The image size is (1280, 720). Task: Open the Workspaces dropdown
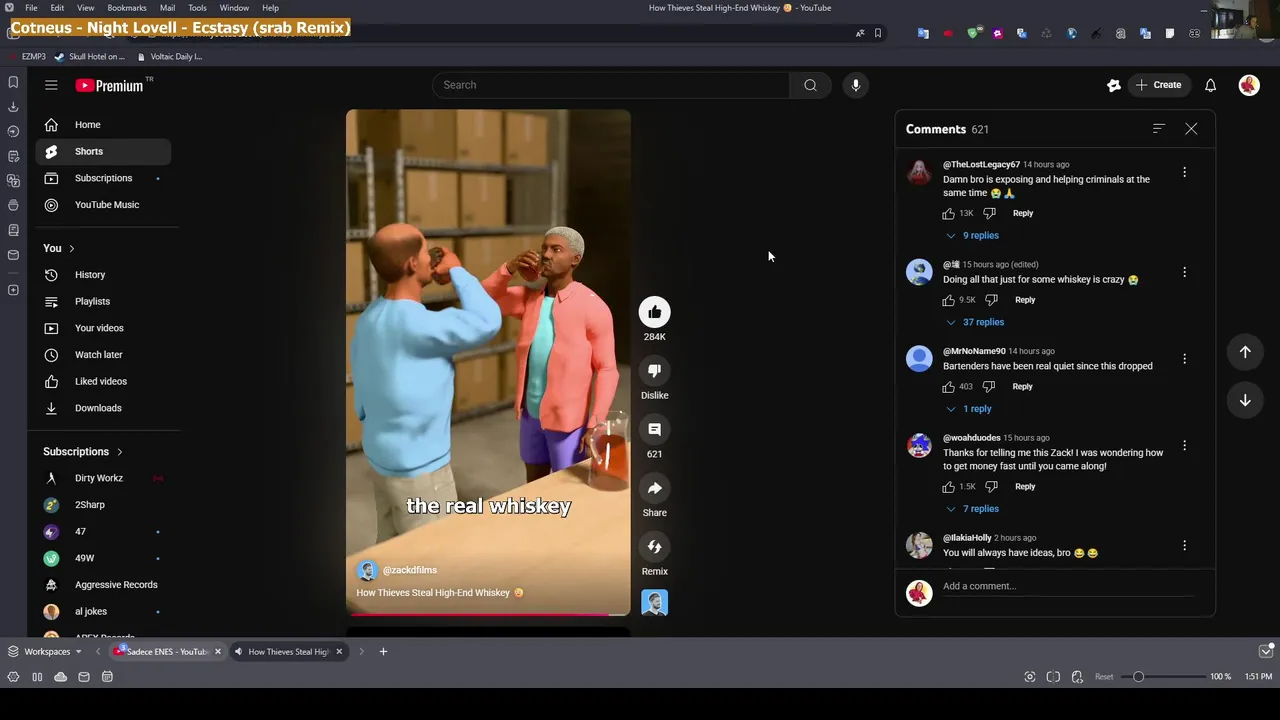[x=45, y=652]
